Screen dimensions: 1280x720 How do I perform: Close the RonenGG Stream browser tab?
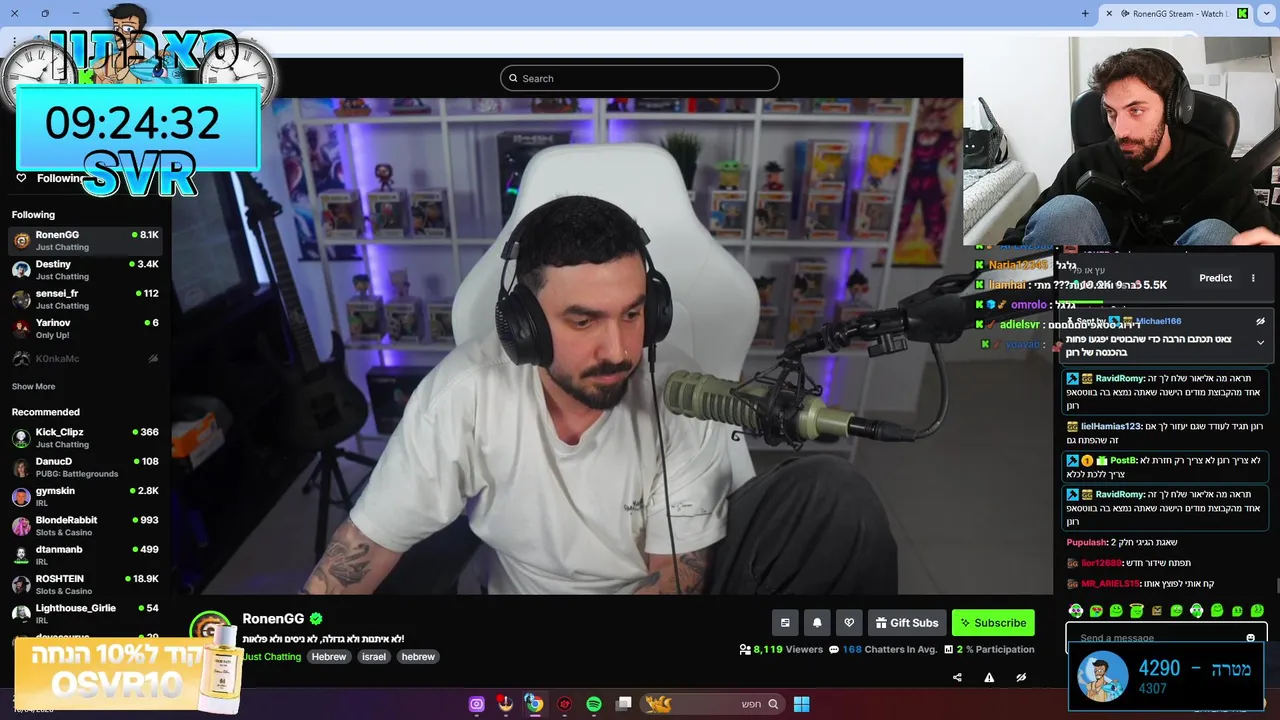pos(1109,13)
